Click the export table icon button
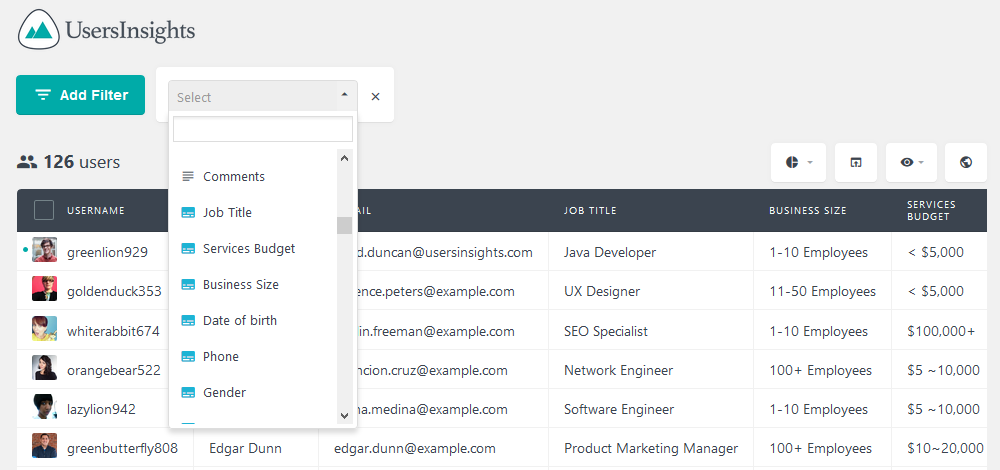The width and height of the screenshot is (1000, 470). (856, 163)
